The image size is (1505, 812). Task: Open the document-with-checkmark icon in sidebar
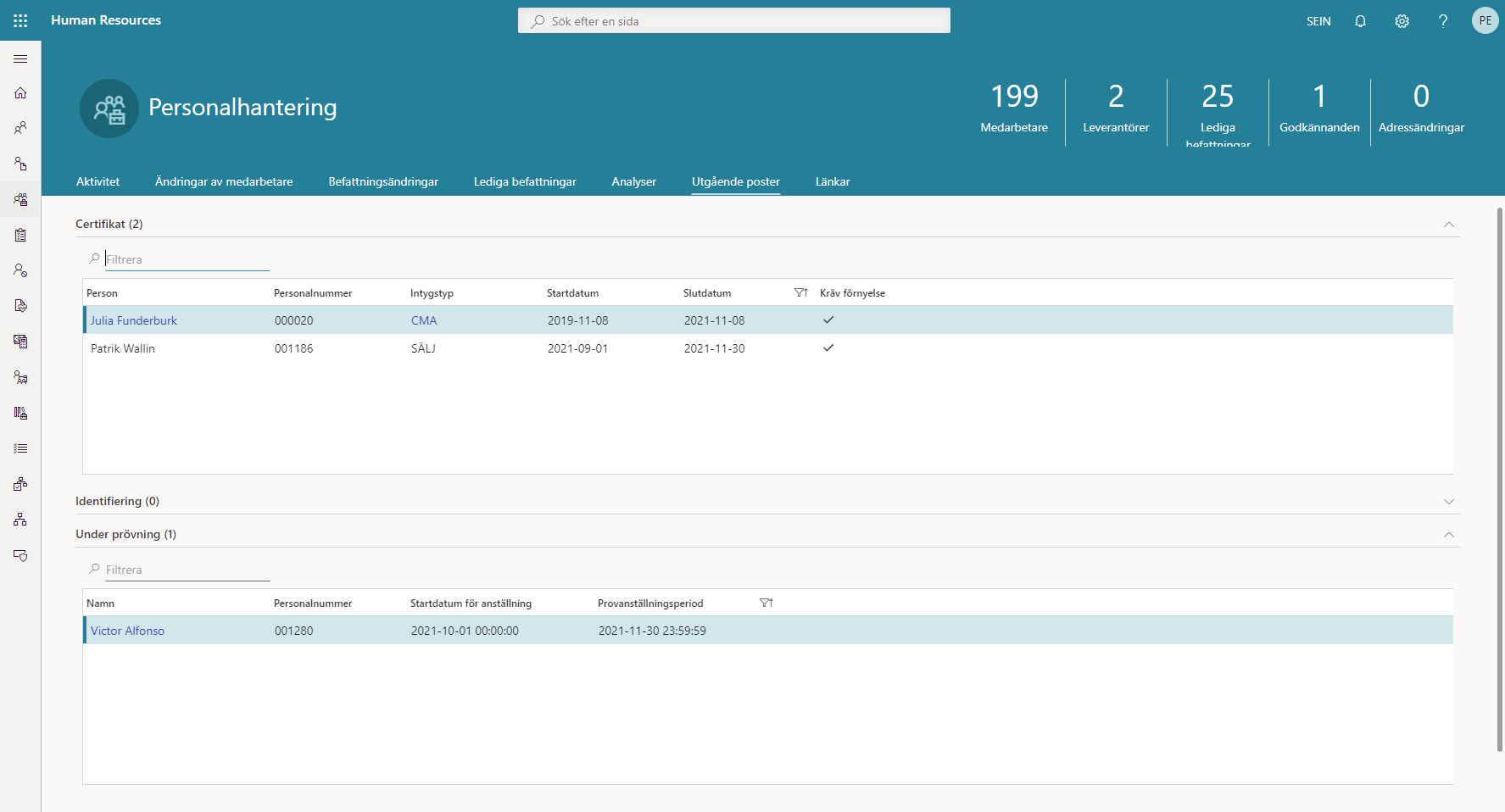20,306
